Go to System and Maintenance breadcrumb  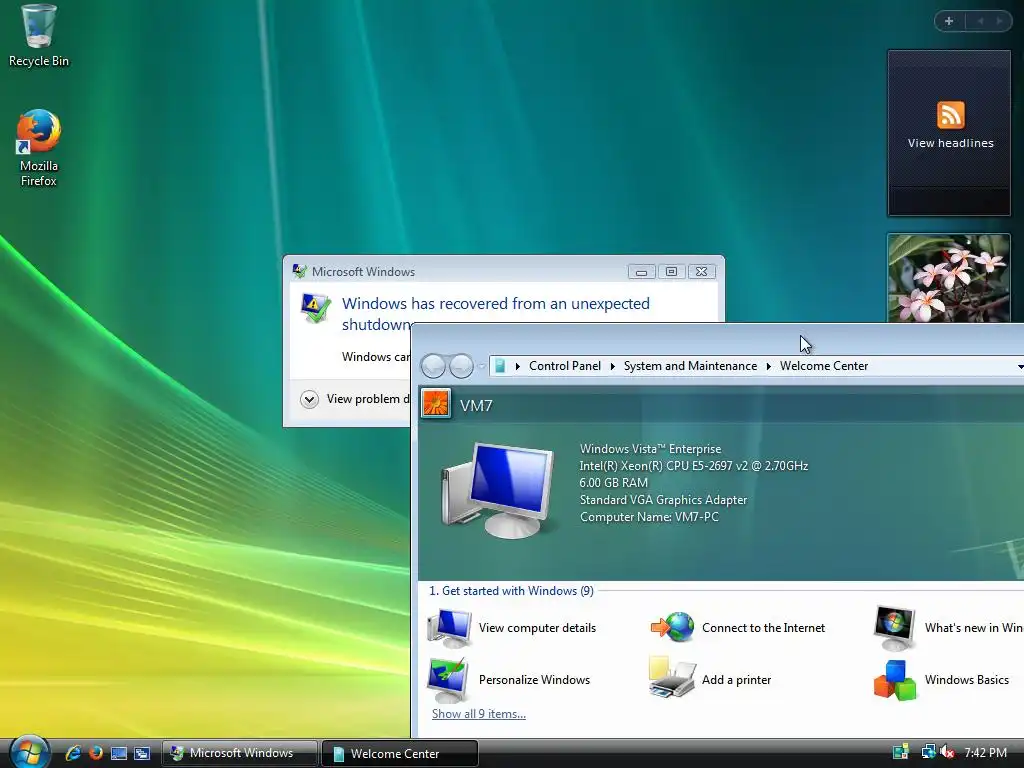point(690,366)
